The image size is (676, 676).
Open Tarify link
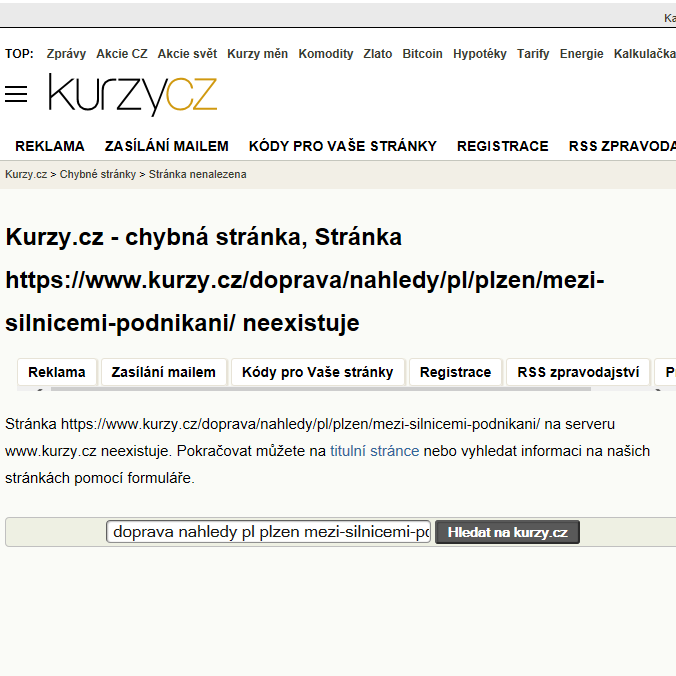tap(533, 54)
